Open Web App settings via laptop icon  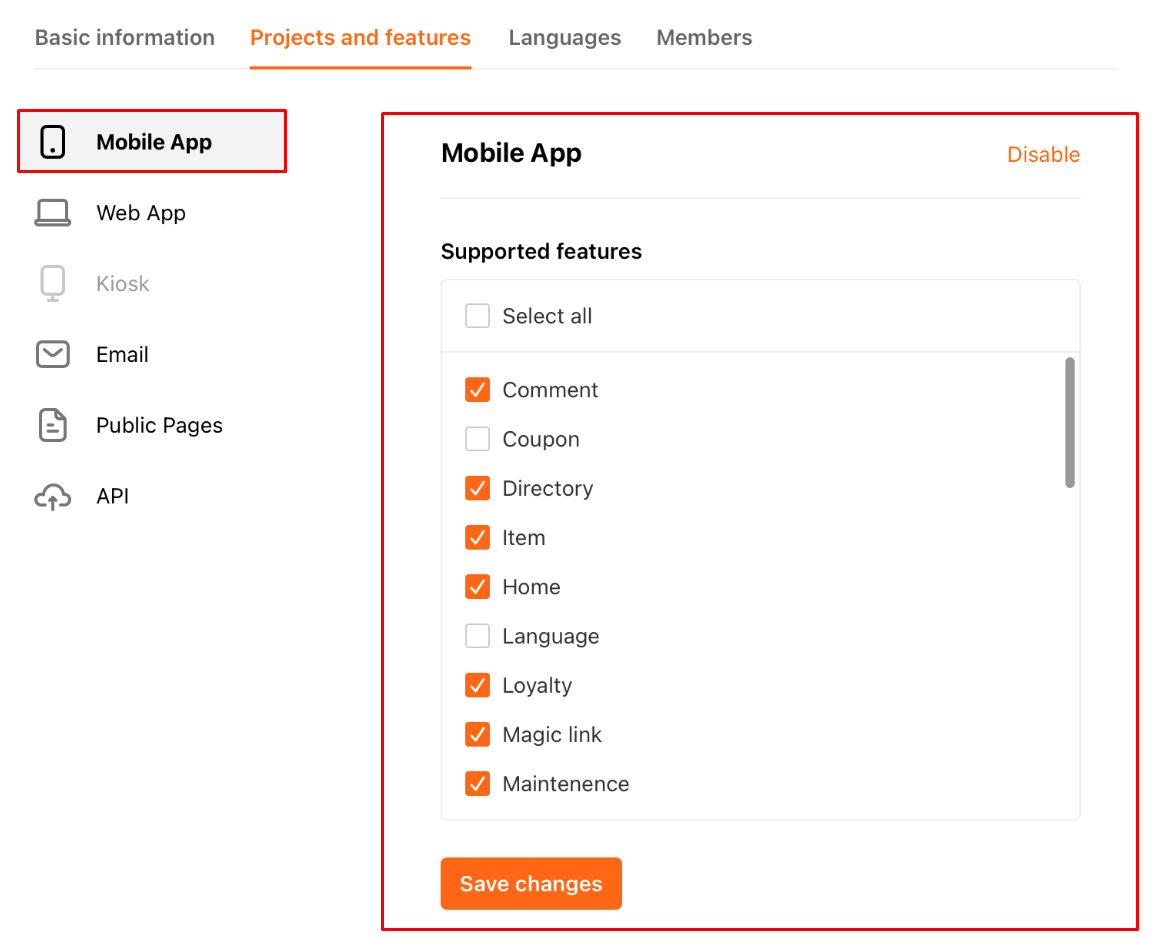(52, 212)
